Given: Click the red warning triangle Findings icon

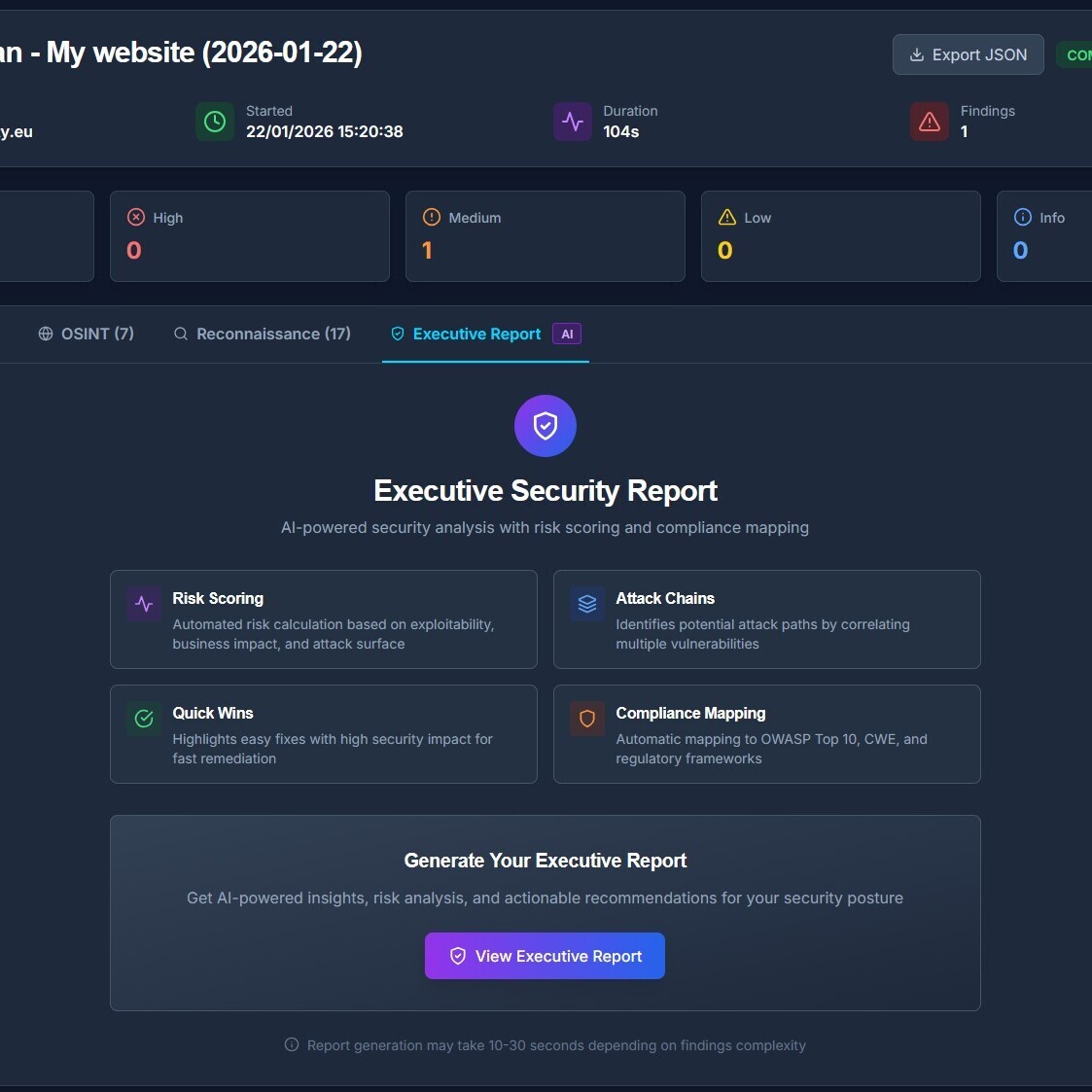Looking at the screenshot, I should click(x=930, y=122).
